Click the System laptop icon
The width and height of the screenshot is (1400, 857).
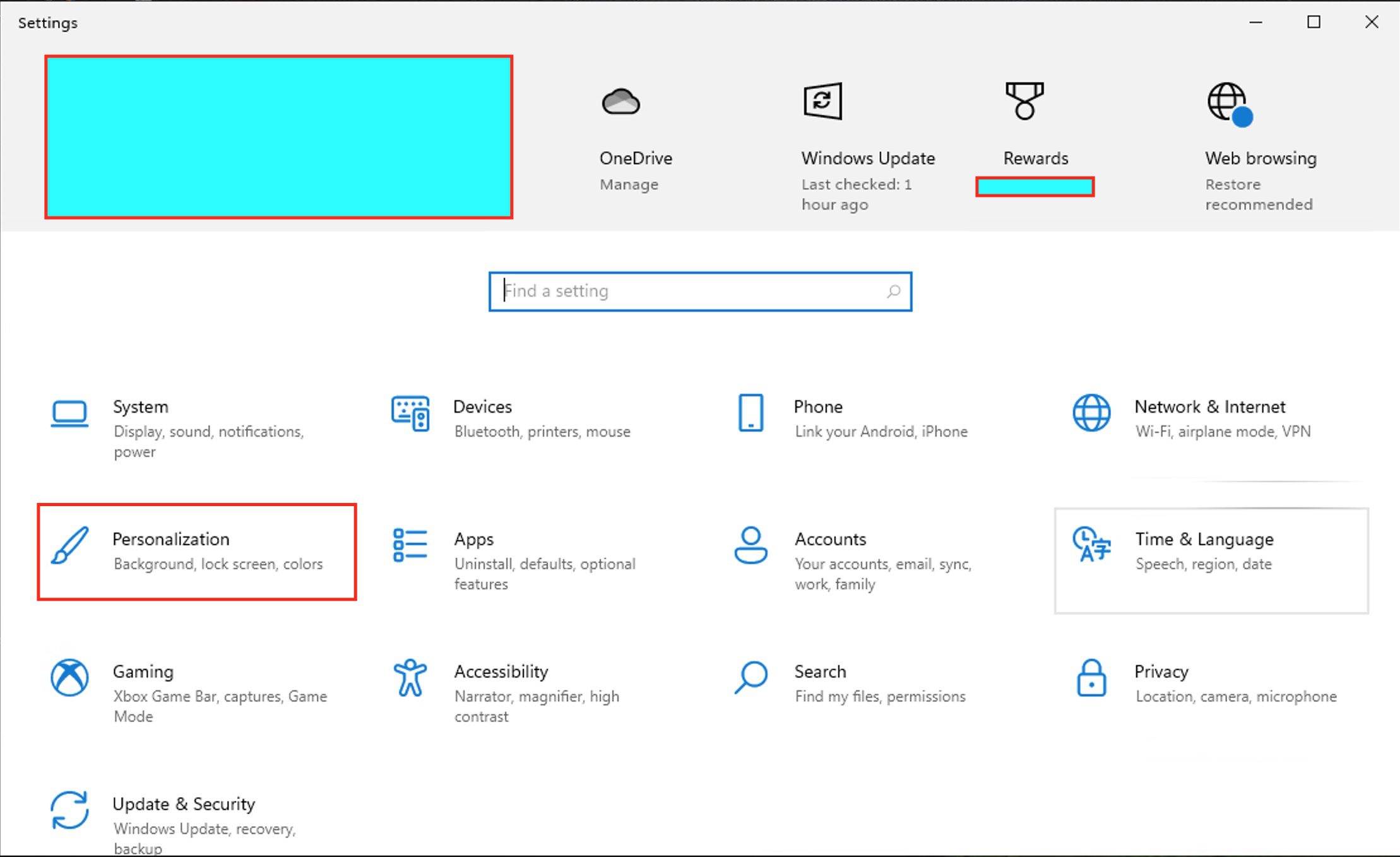[69, 414]
